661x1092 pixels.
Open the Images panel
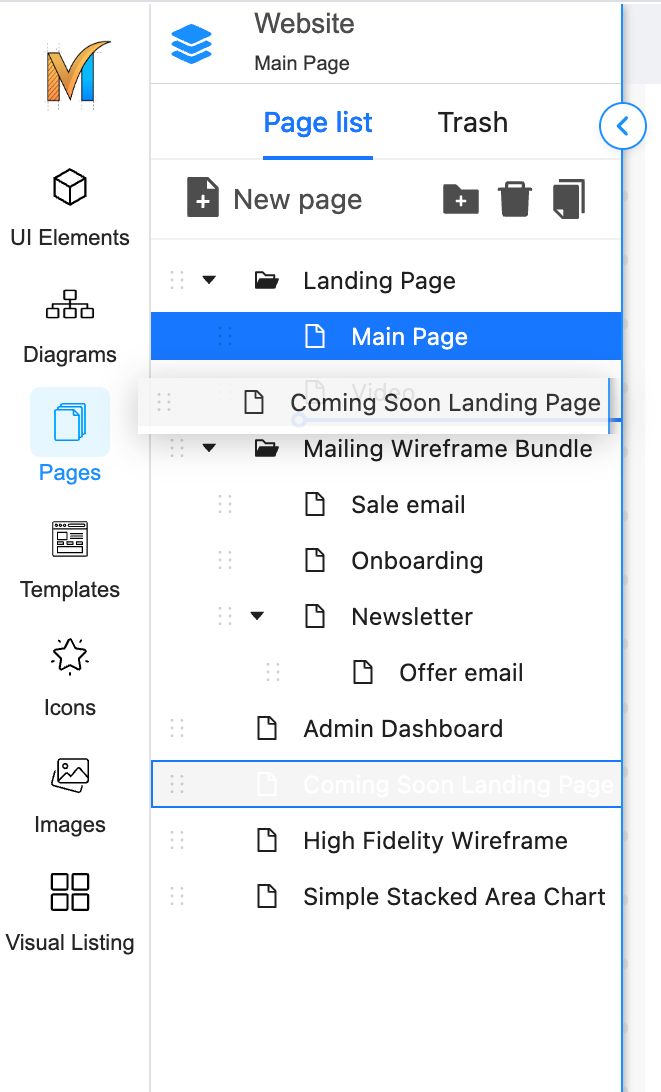point(70,795)
